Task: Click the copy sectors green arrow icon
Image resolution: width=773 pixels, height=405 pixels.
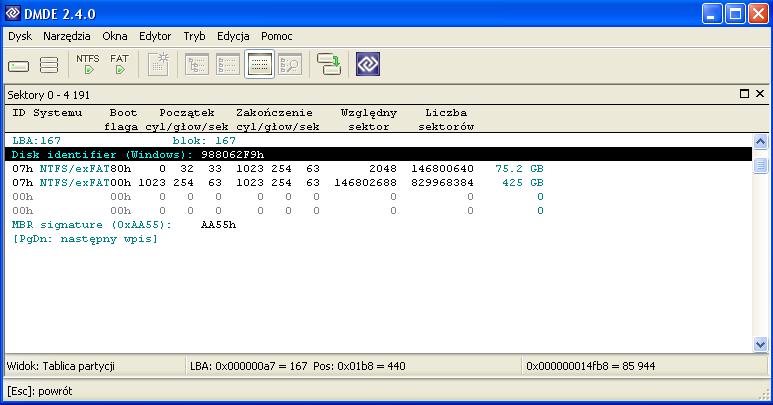Action: [x=329, y=65]
